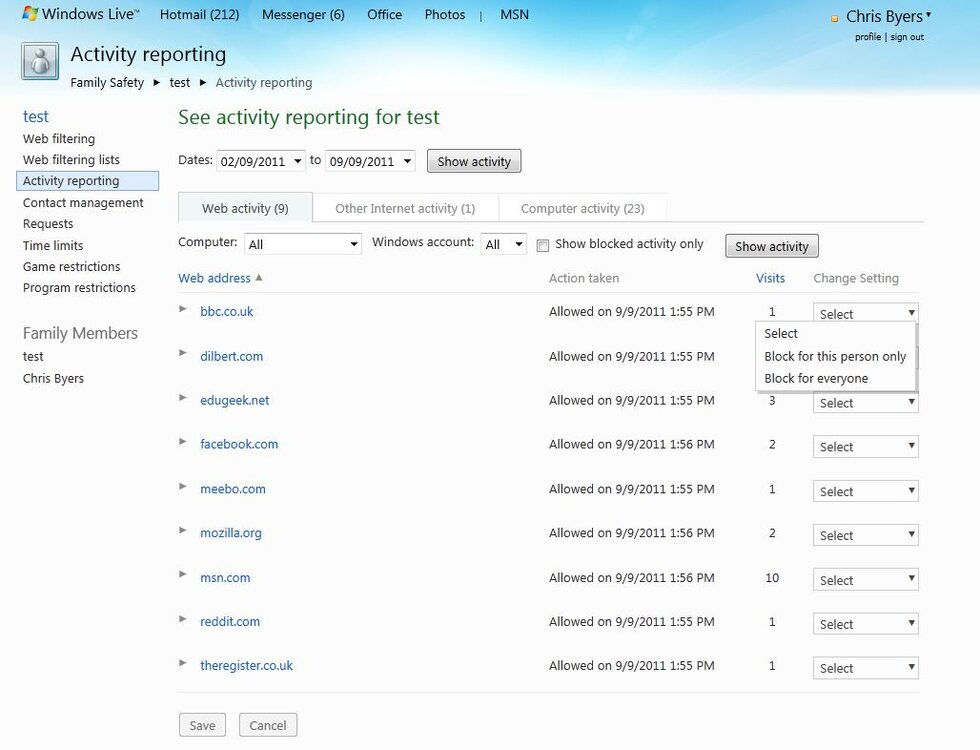Switch to Computer activity (23) tab

click(x=582, y=208)
